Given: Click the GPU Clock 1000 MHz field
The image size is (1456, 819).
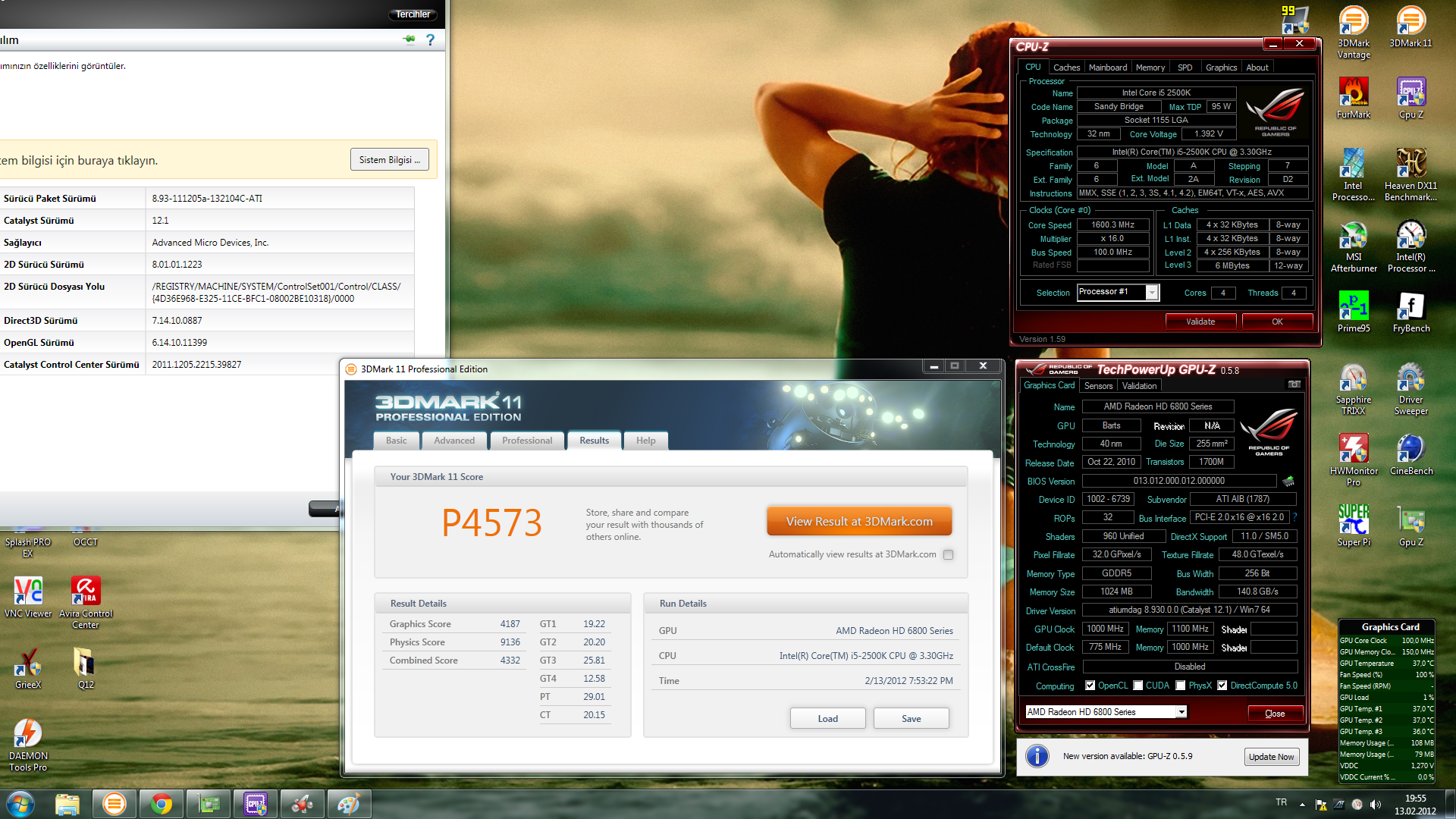Looking at the screenshot, I should 1105,629.
